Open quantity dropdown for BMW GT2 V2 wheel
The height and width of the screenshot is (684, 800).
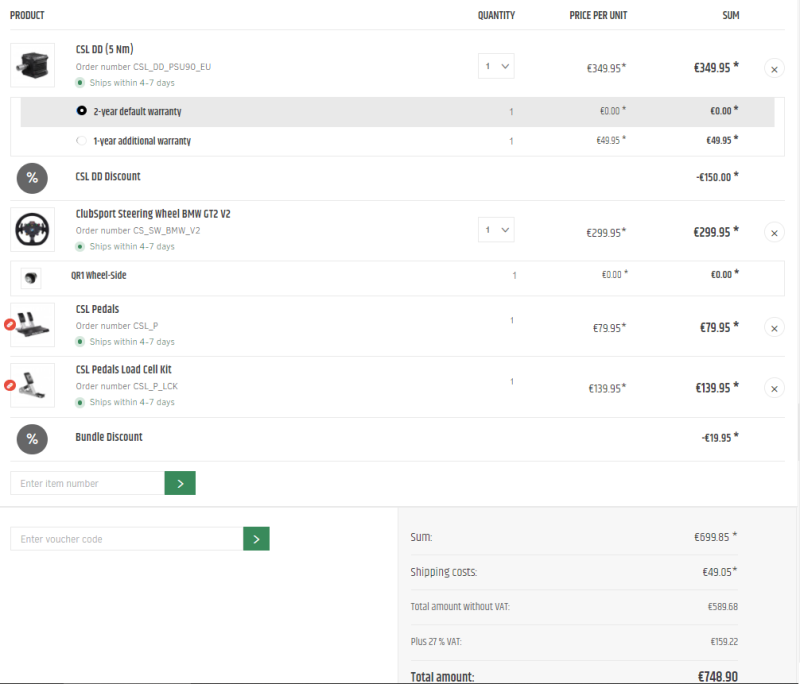496,230
